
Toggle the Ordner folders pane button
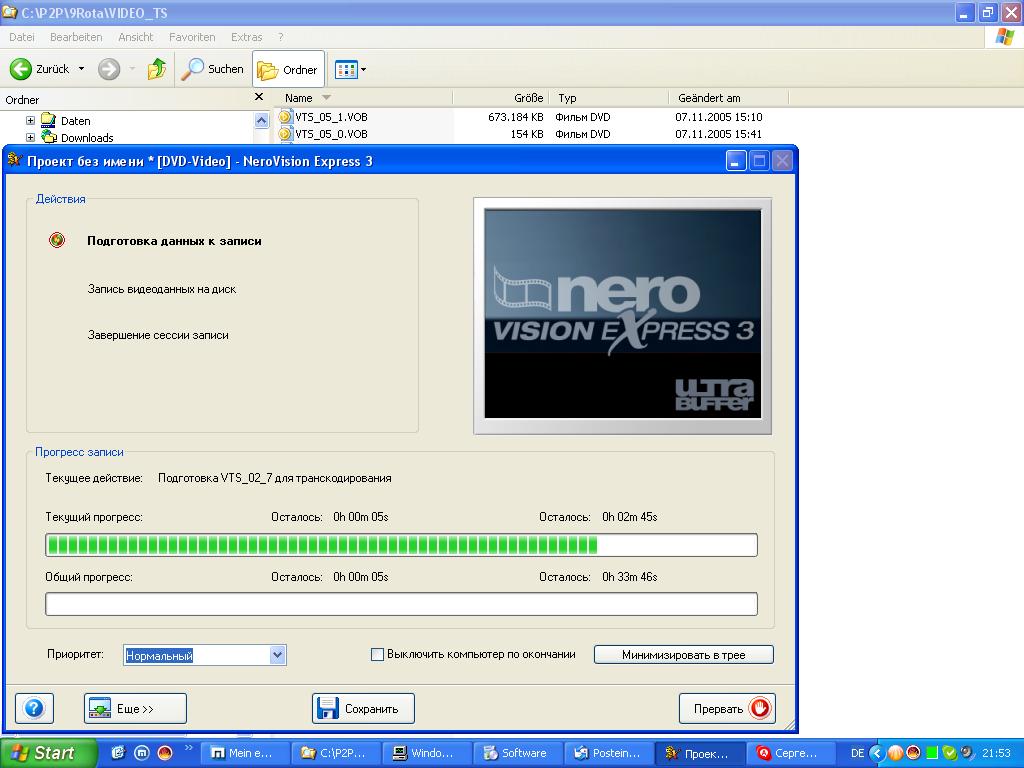(x=288, y=69)
